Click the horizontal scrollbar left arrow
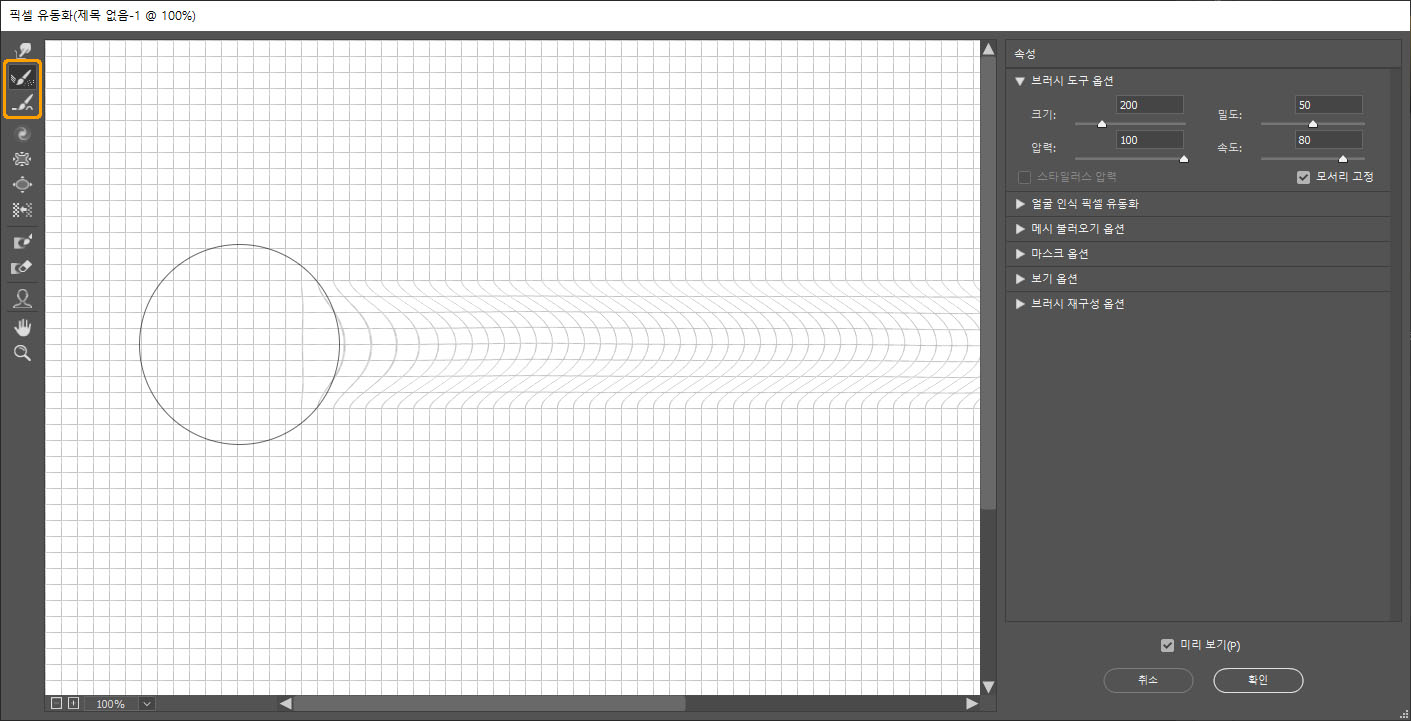 point(285,704)
